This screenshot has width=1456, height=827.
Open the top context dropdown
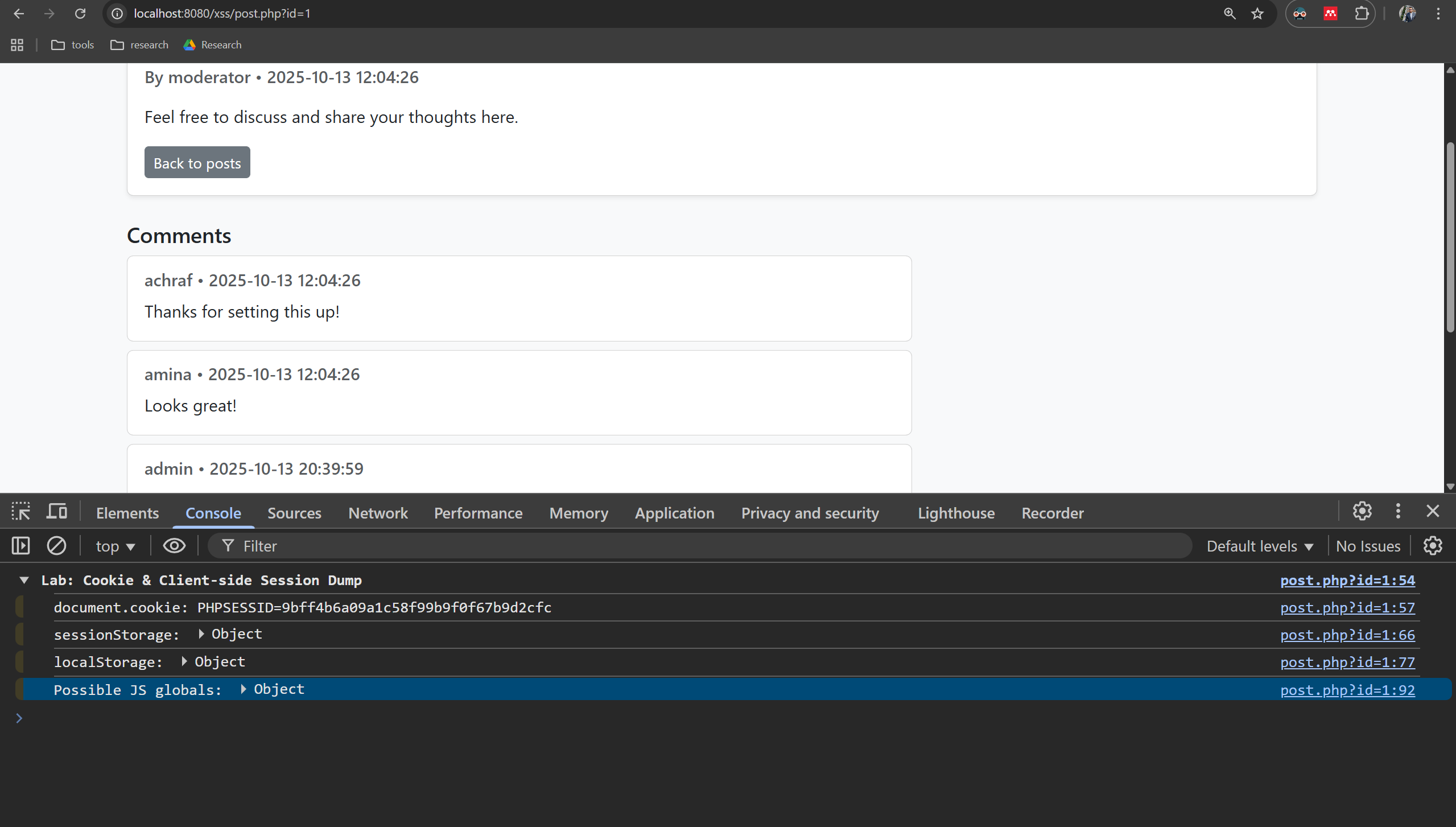point(116,546)
